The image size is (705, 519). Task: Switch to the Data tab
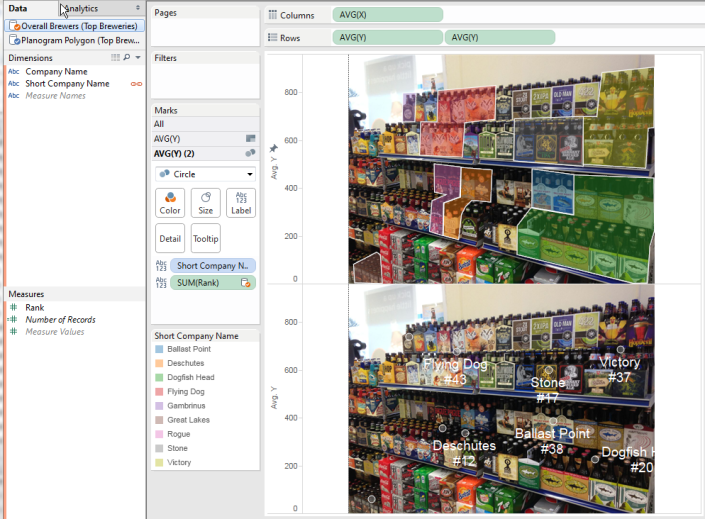point(18,8)
